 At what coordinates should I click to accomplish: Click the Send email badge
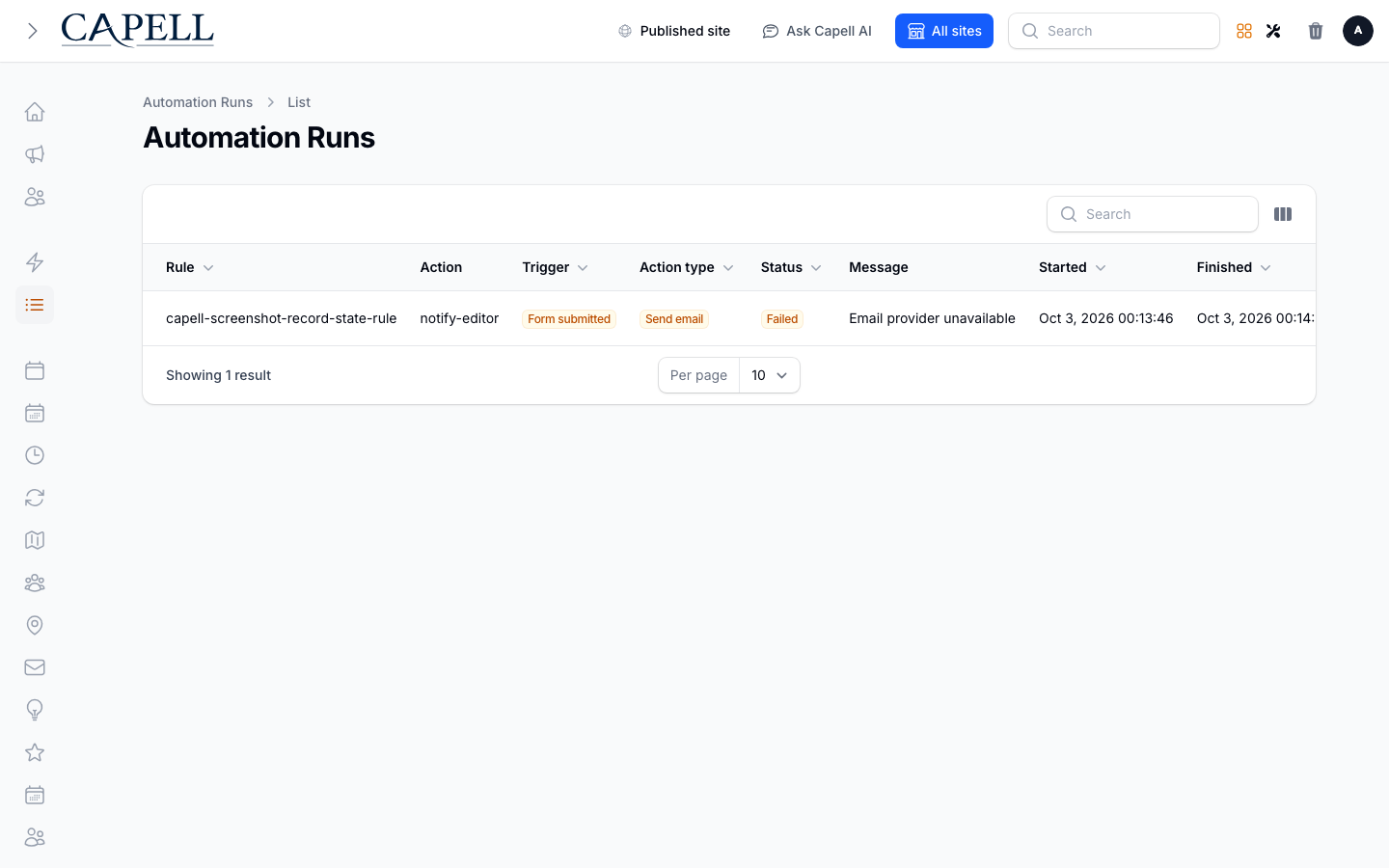pos(674,319)
